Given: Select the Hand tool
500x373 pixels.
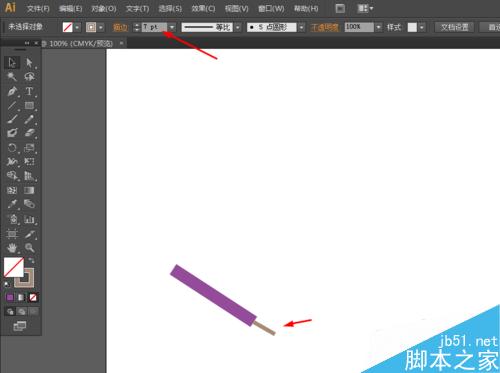Looking at the screenshot, I should pos(12,248).
